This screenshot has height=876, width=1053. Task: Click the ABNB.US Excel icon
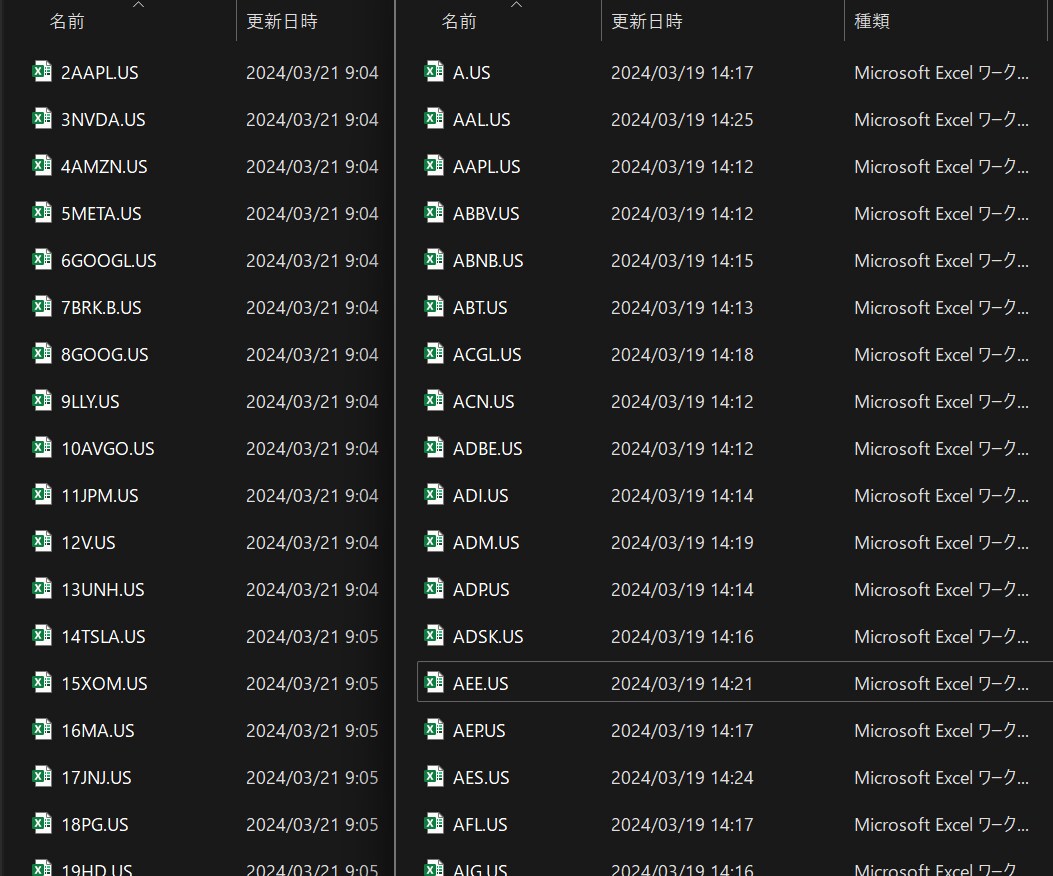coord(434,259)
